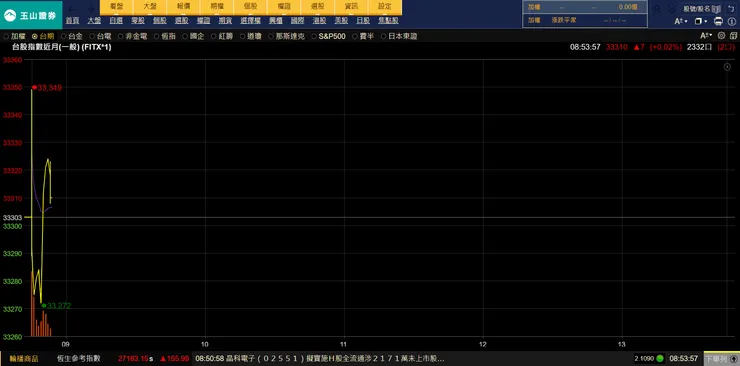Open the 期權 menu
Viewport: 740px width, 366px height.
pyautogui.click(x=217, y=7)
